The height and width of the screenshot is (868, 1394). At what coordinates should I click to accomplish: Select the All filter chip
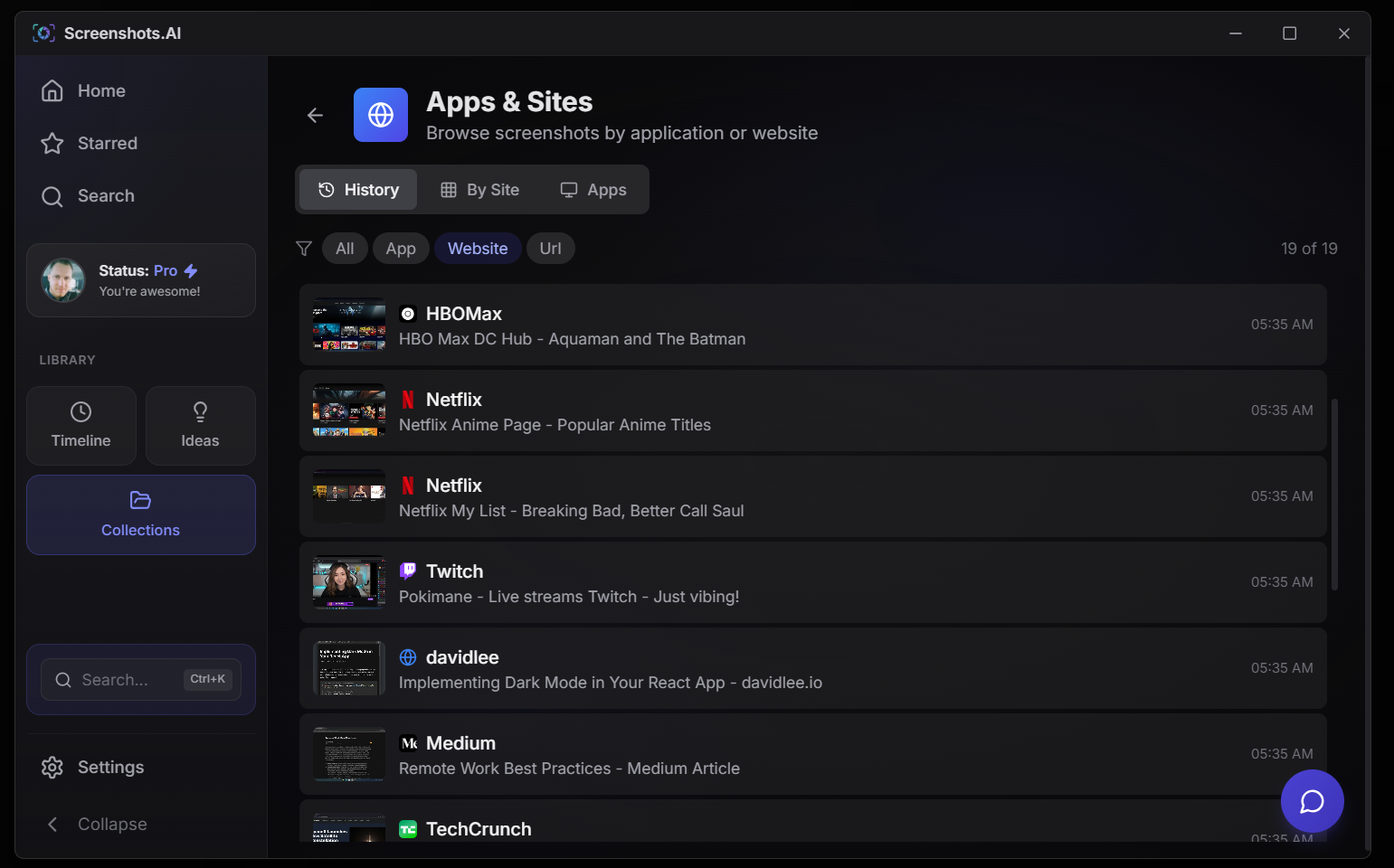345,248
